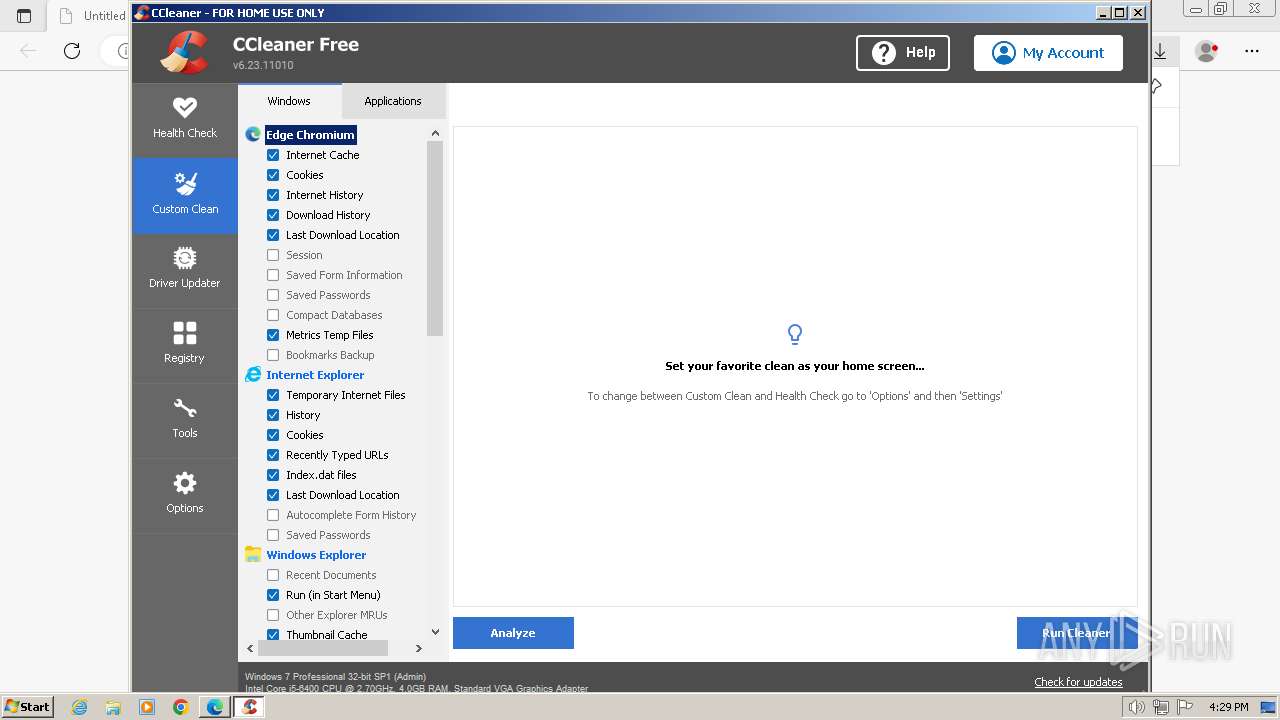Click the Check for updates link

[1078, 682]
